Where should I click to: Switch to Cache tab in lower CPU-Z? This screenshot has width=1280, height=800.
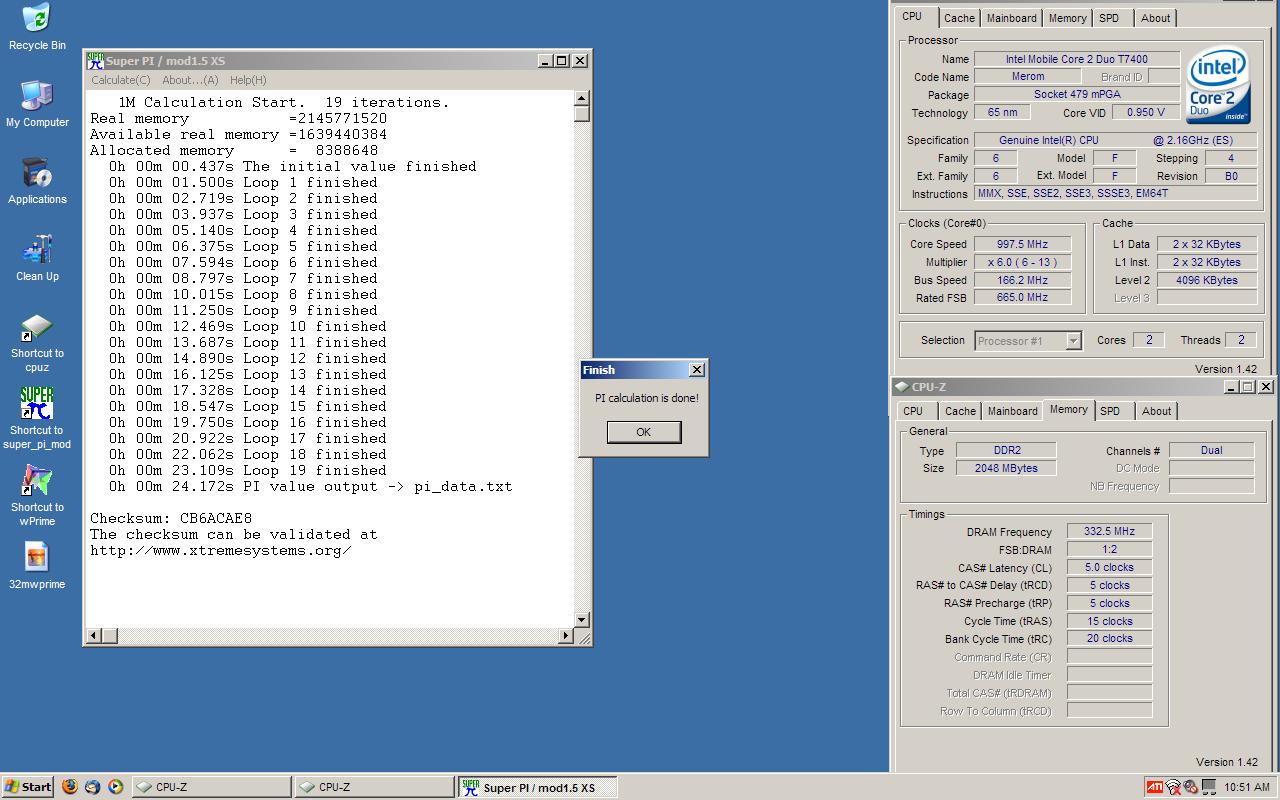pyautogui.click(x=960, y=411)
